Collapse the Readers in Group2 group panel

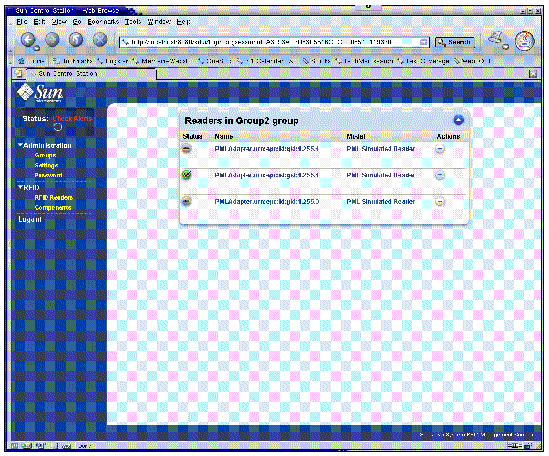pos(458,120)
